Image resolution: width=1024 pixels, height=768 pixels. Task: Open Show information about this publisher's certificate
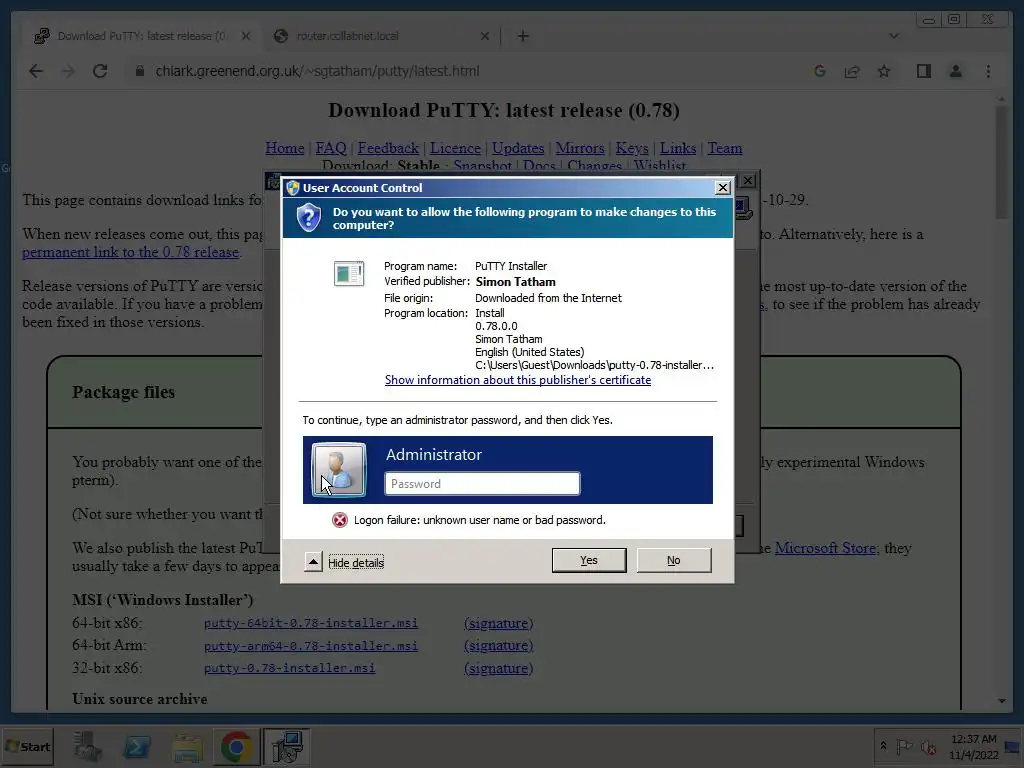pyautogui.click(x=517, y=380)
